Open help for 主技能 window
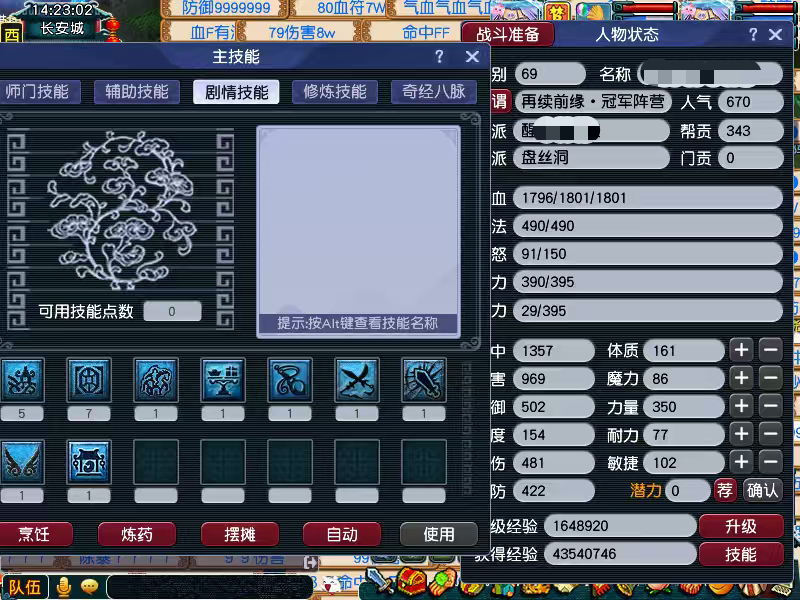 (x=439, y=56)
